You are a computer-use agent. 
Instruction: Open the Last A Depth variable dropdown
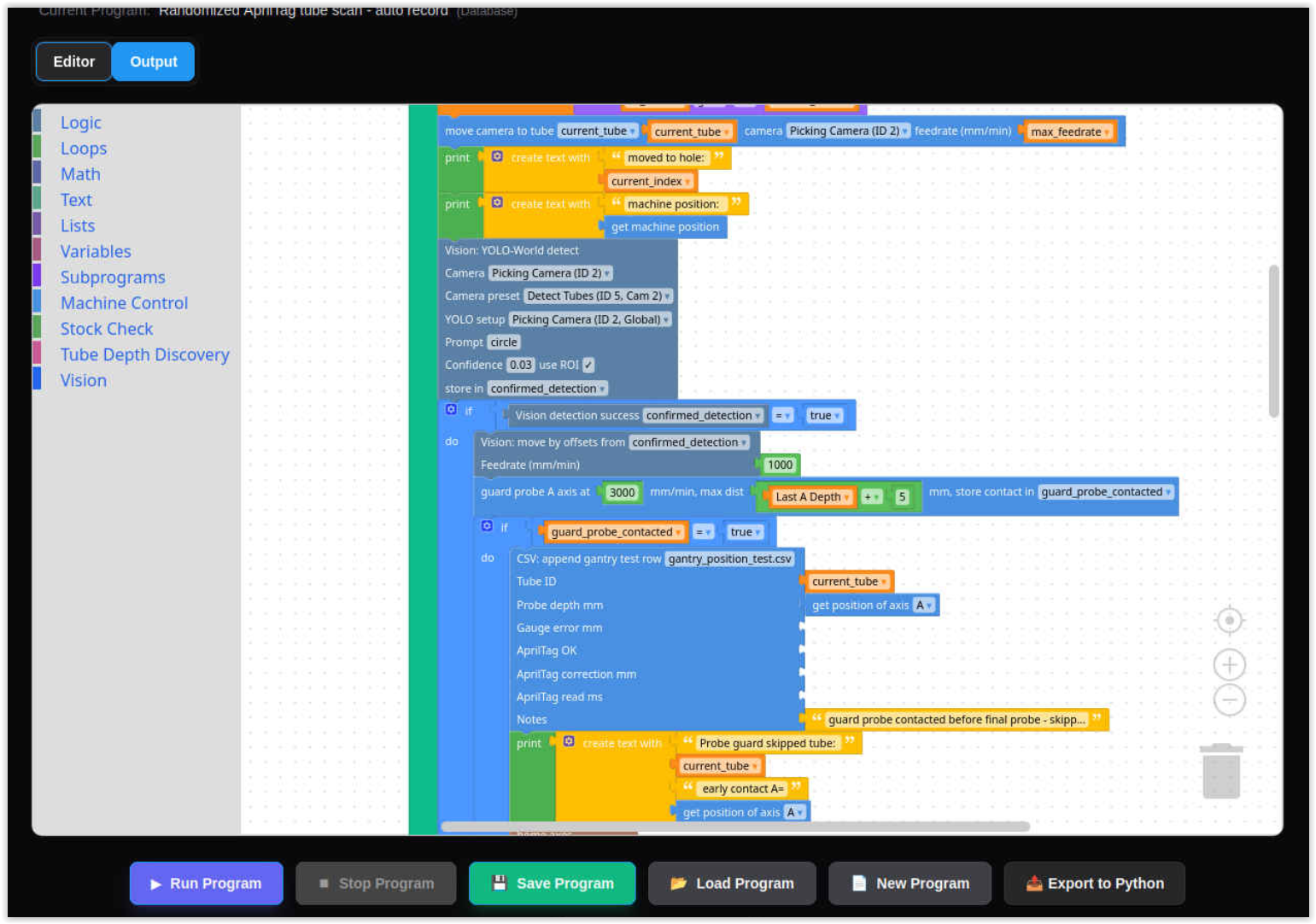coord(812,497)
